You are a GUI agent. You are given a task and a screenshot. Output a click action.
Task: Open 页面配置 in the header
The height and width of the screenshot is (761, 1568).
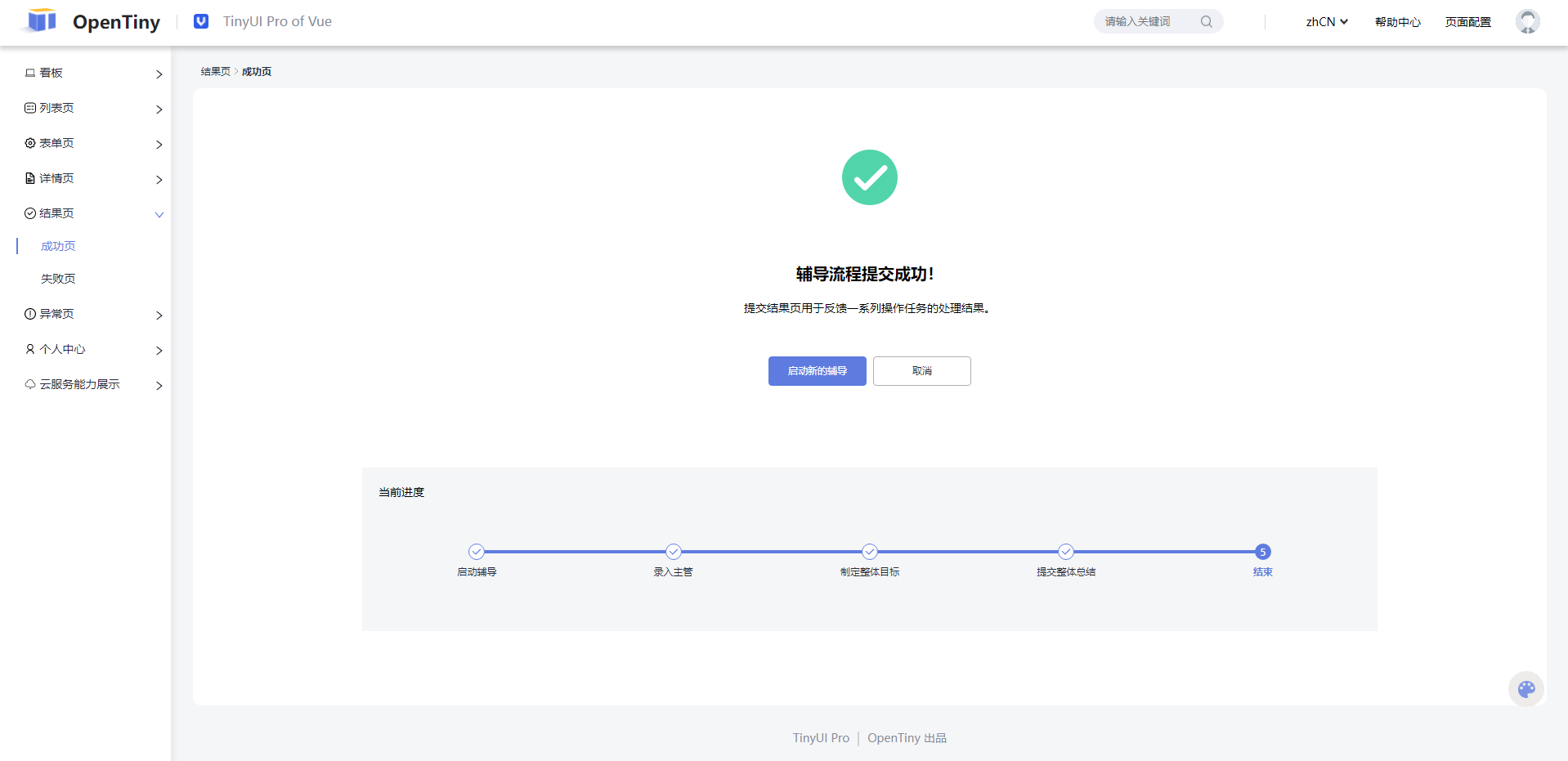tap(1468, 22)
